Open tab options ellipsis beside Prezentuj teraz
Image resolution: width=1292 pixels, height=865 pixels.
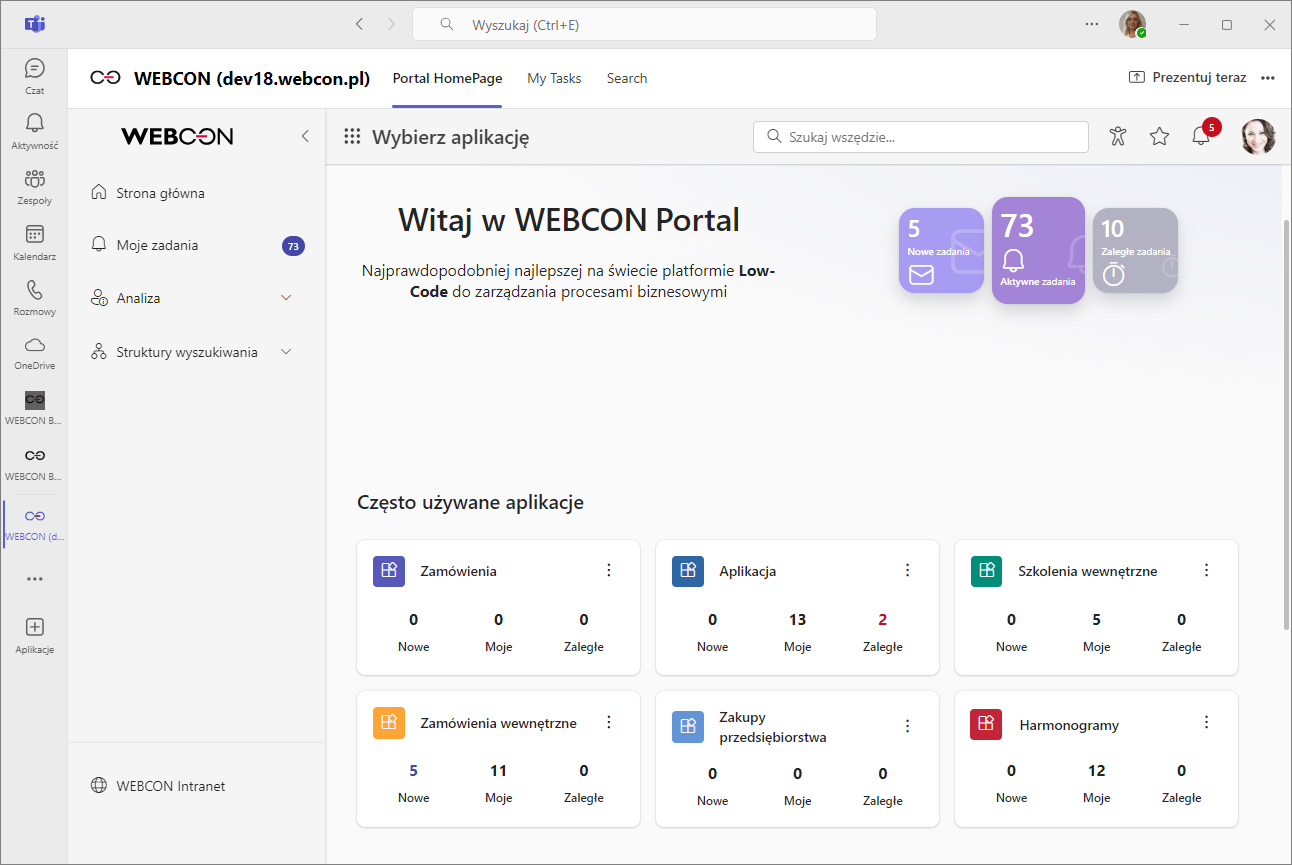[1268, 78]
